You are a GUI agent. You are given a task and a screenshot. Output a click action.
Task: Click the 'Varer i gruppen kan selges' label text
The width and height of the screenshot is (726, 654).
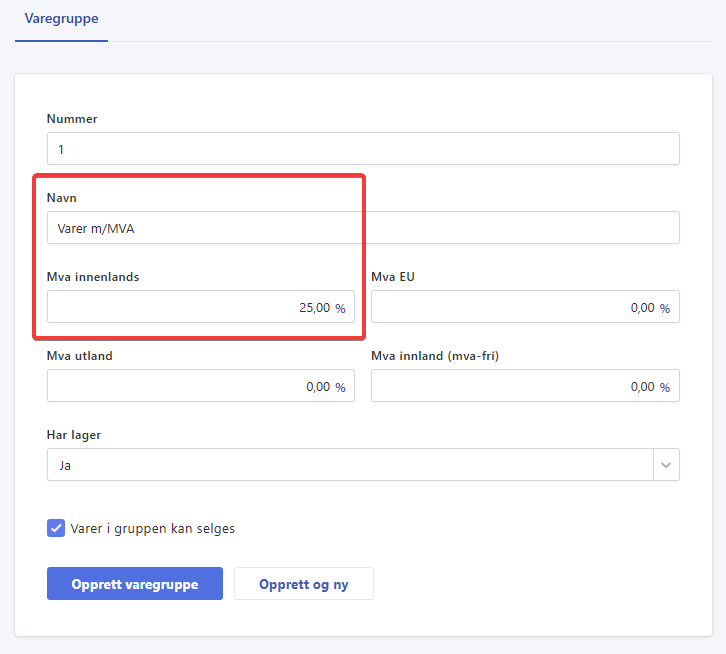pyautogui.click(x=153, y=528)
